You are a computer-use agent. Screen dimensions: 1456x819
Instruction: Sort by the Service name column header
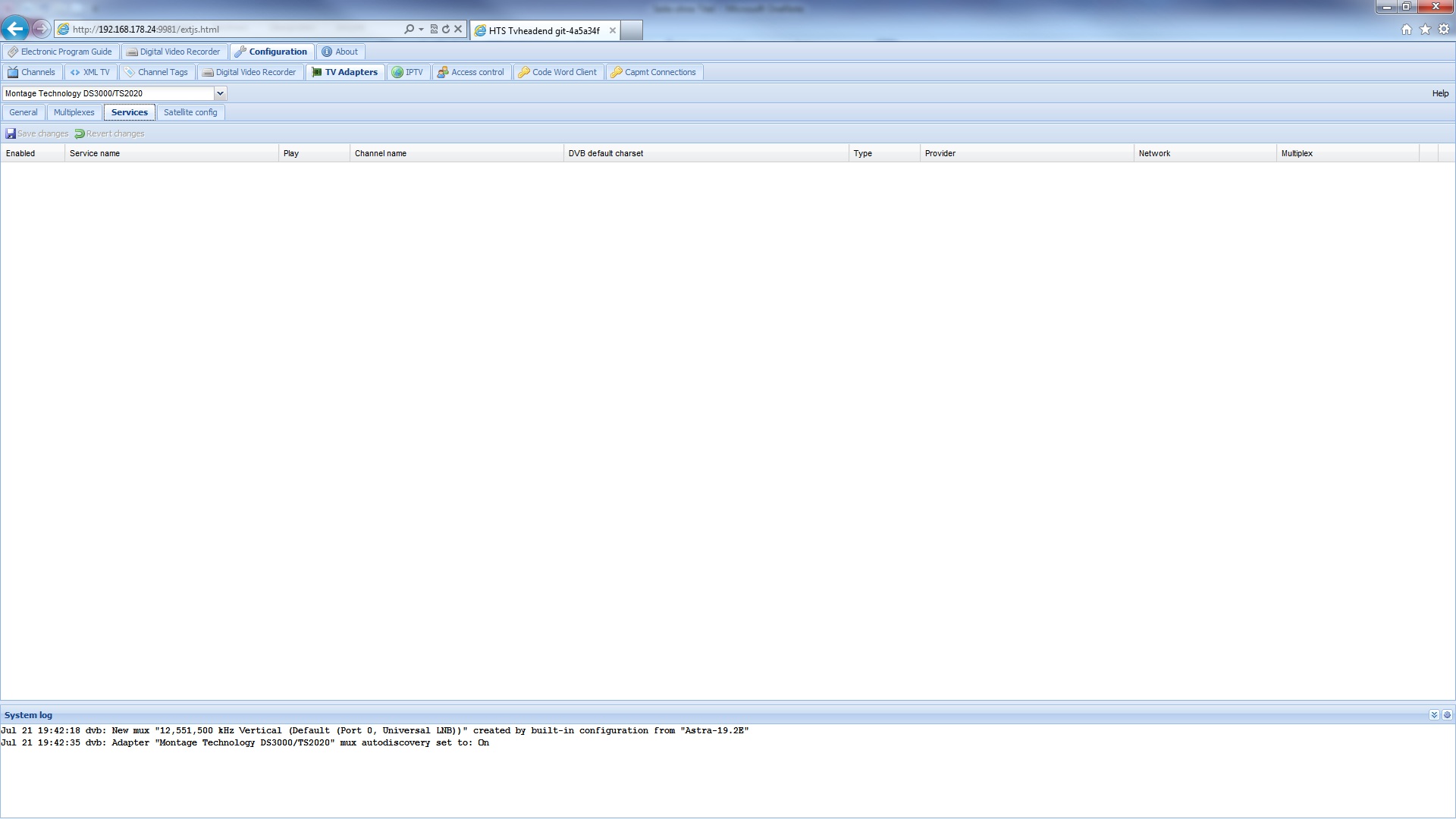[x=171, y=153]
